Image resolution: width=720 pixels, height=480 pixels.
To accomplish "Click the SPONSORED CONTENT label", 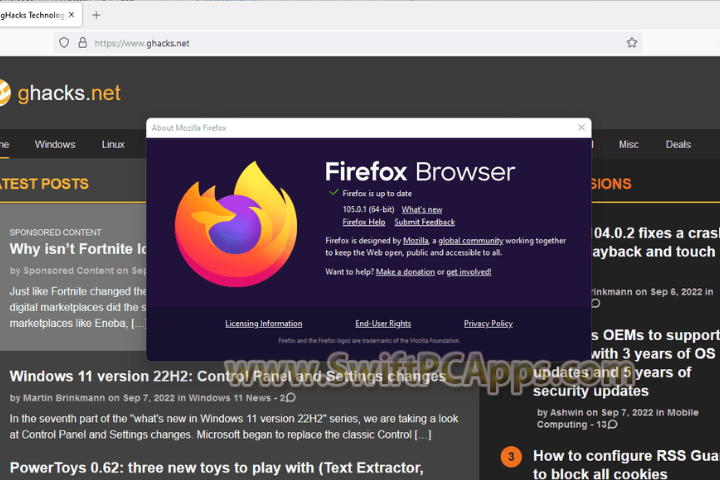I will click(56, 232).
